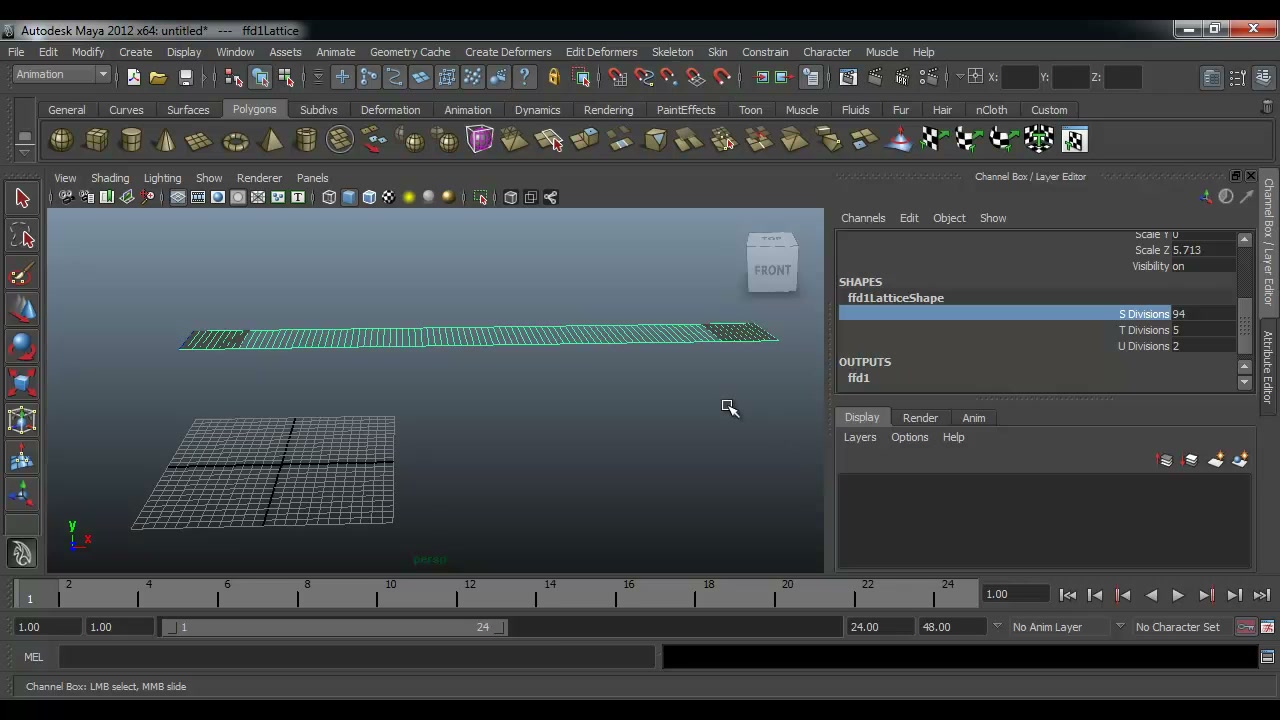Activate the Paint selection tool
The width and height of the screenshot is (1280, 720).
[22, 274]
